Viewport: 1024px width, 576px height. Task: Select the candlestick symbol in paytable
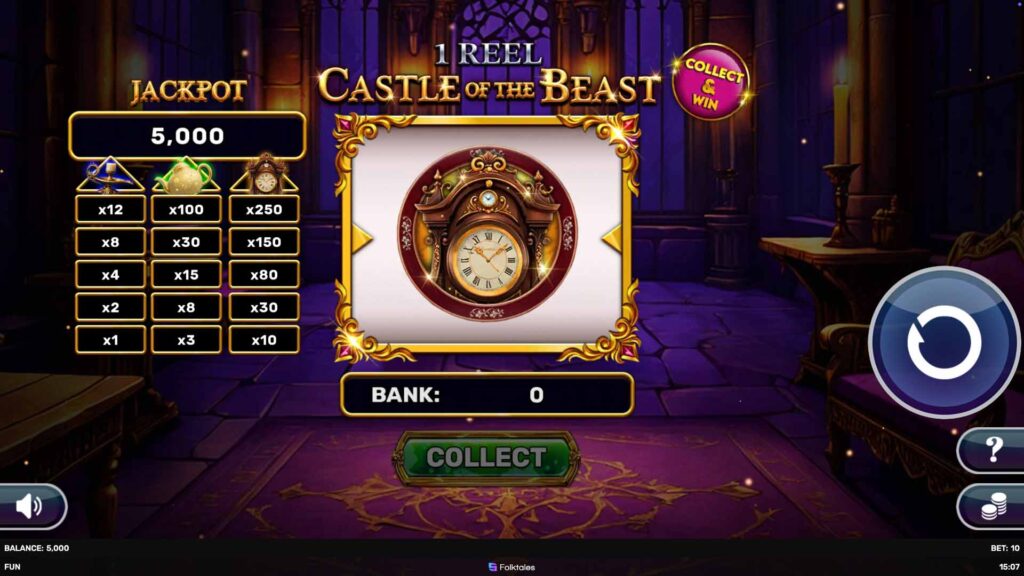[110, 175]
